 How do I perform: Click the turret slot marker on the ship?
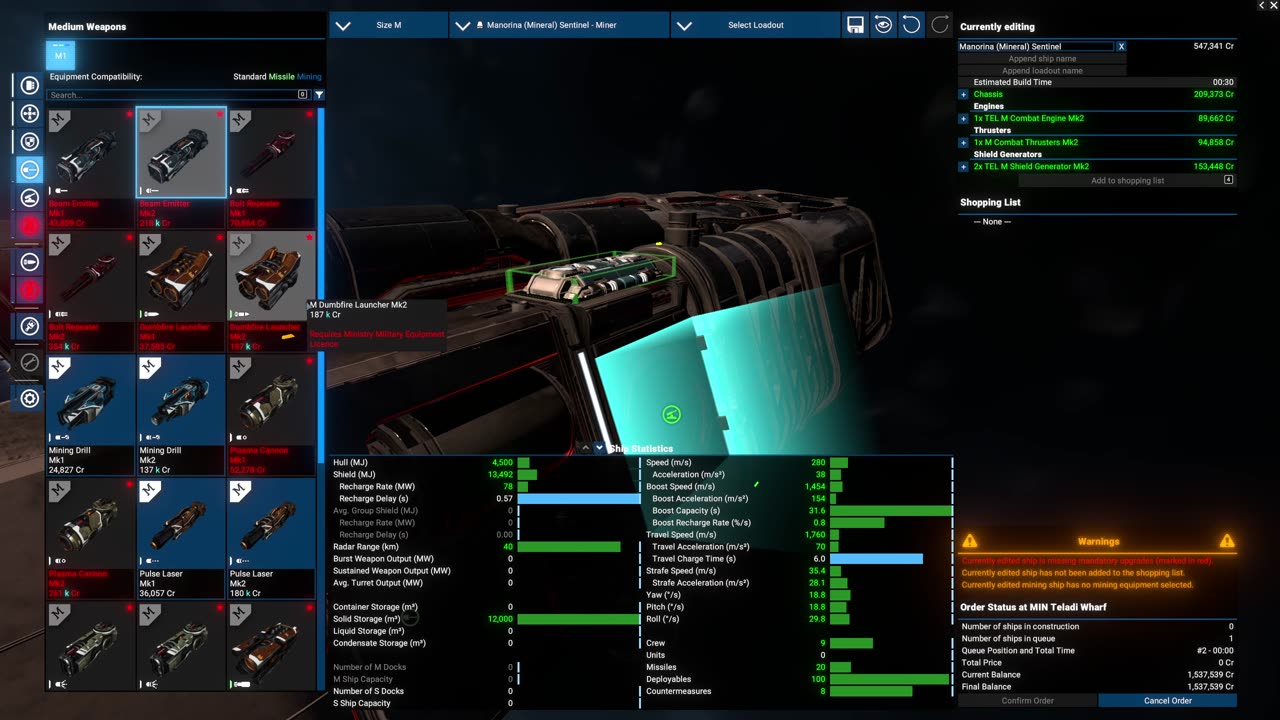[x=672, y=414]
